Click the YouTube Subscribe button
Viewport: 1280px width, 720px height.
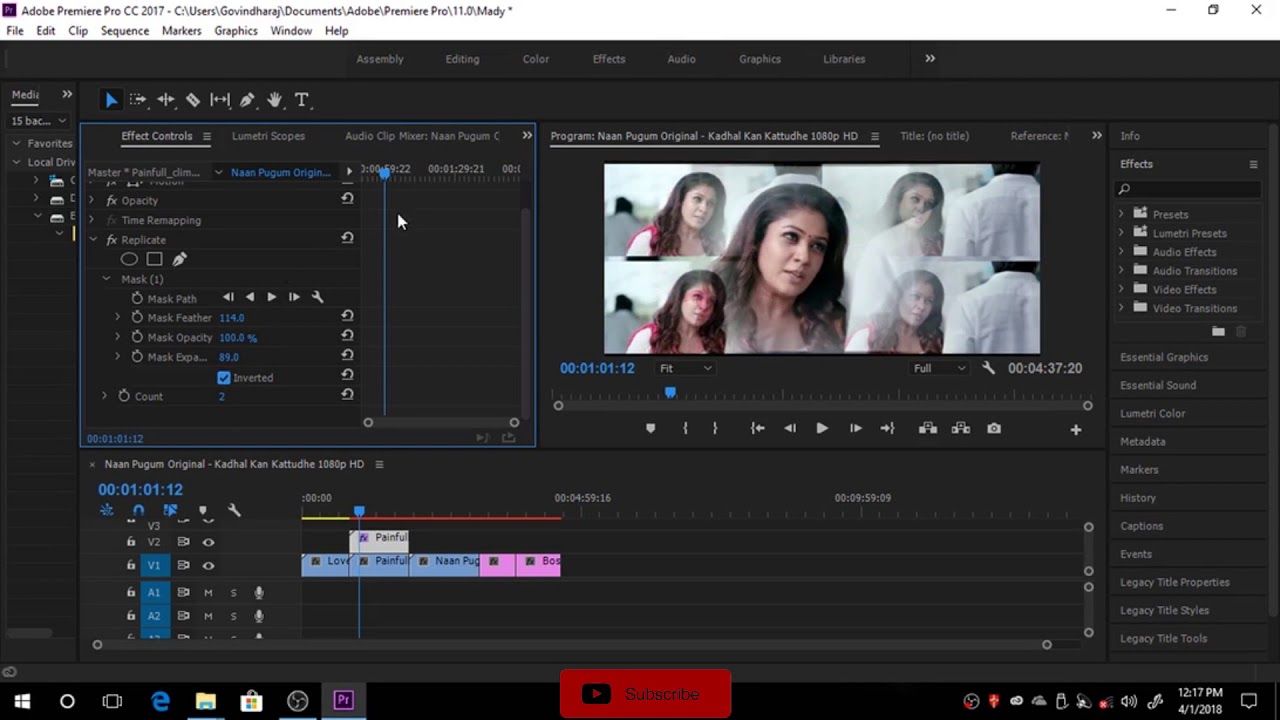tap(645, 694)
